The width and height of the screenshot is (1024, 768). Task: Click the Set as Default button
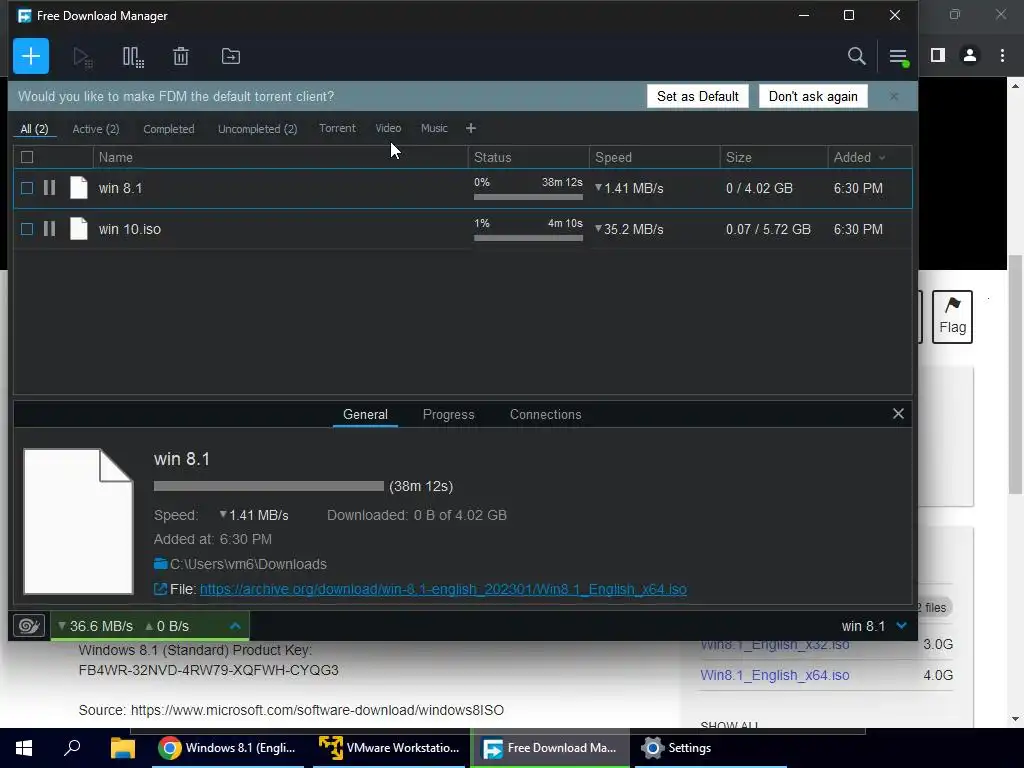(697, 97)
